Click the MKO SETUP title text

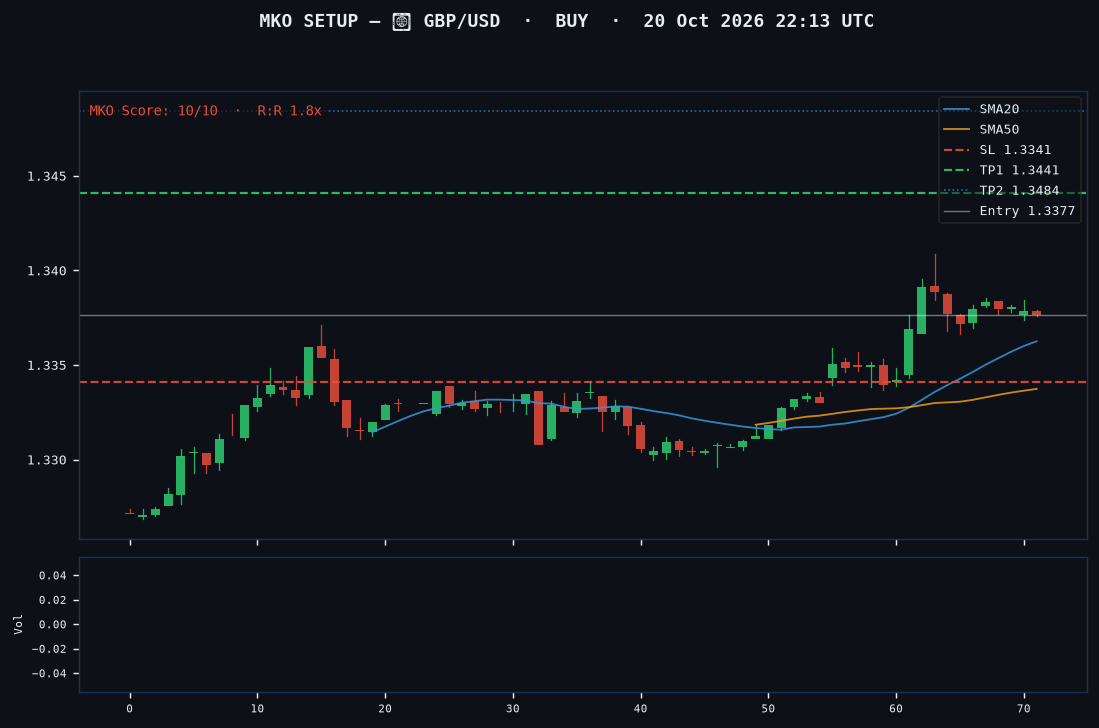(308, 21)
